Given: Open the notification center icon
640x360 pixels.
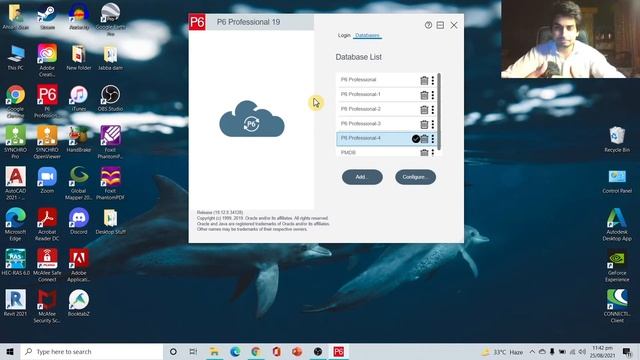Looking at the screenshot, I should (627, 351).
